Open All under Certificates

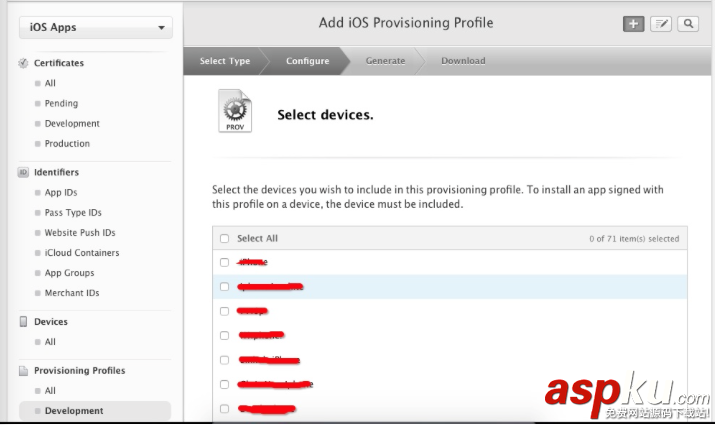50,83
